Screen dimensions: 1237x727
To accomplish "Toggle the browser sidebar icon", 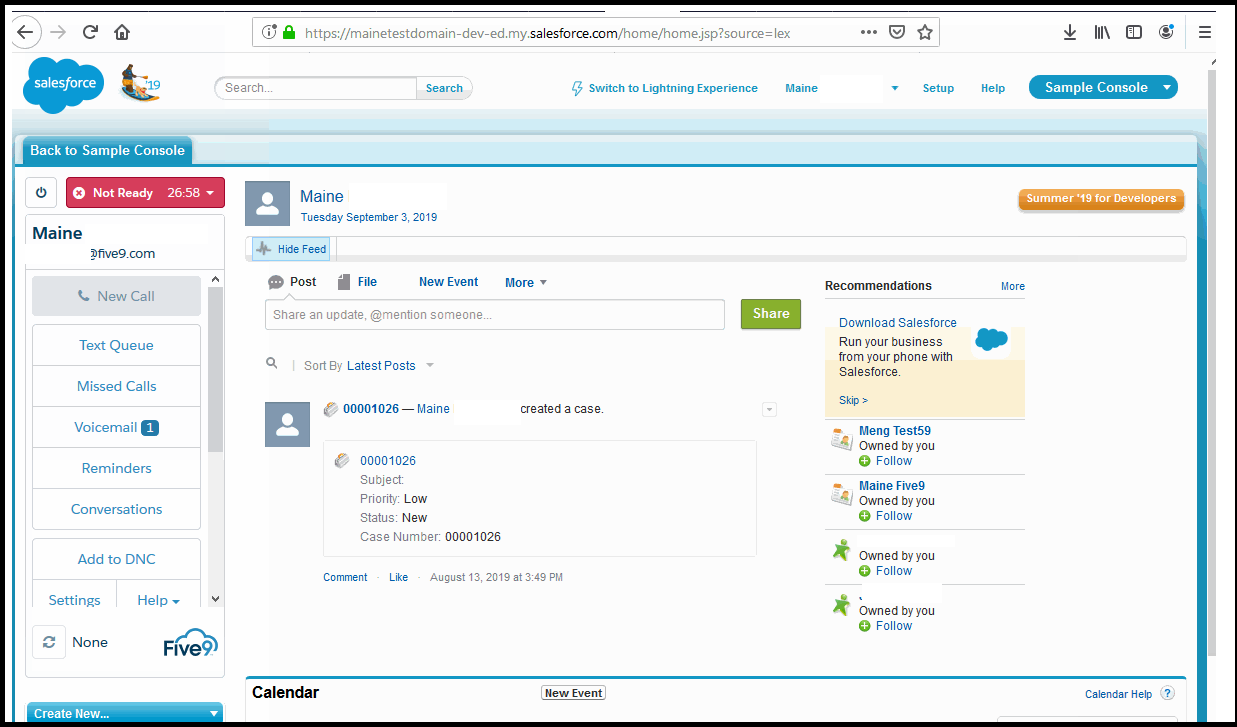I will point(1134,32).
